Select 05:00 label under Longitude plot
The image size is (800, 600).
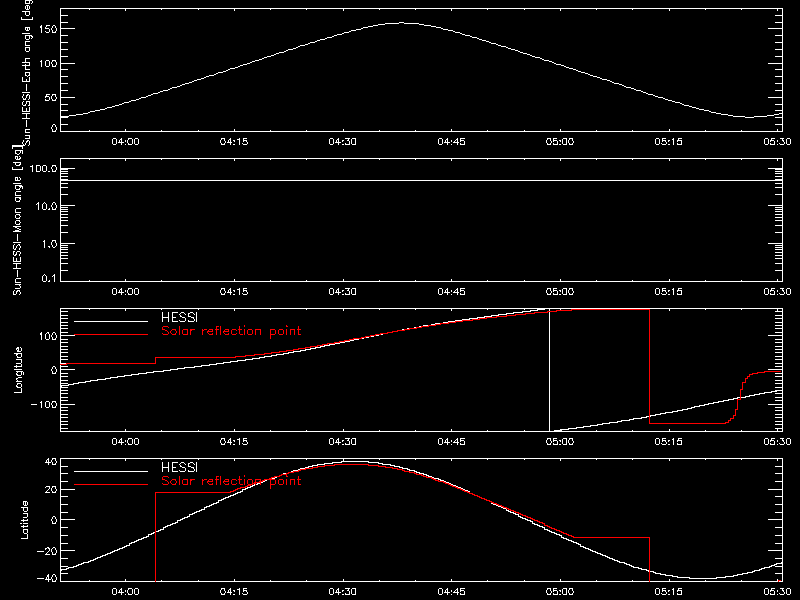[560, 441]
